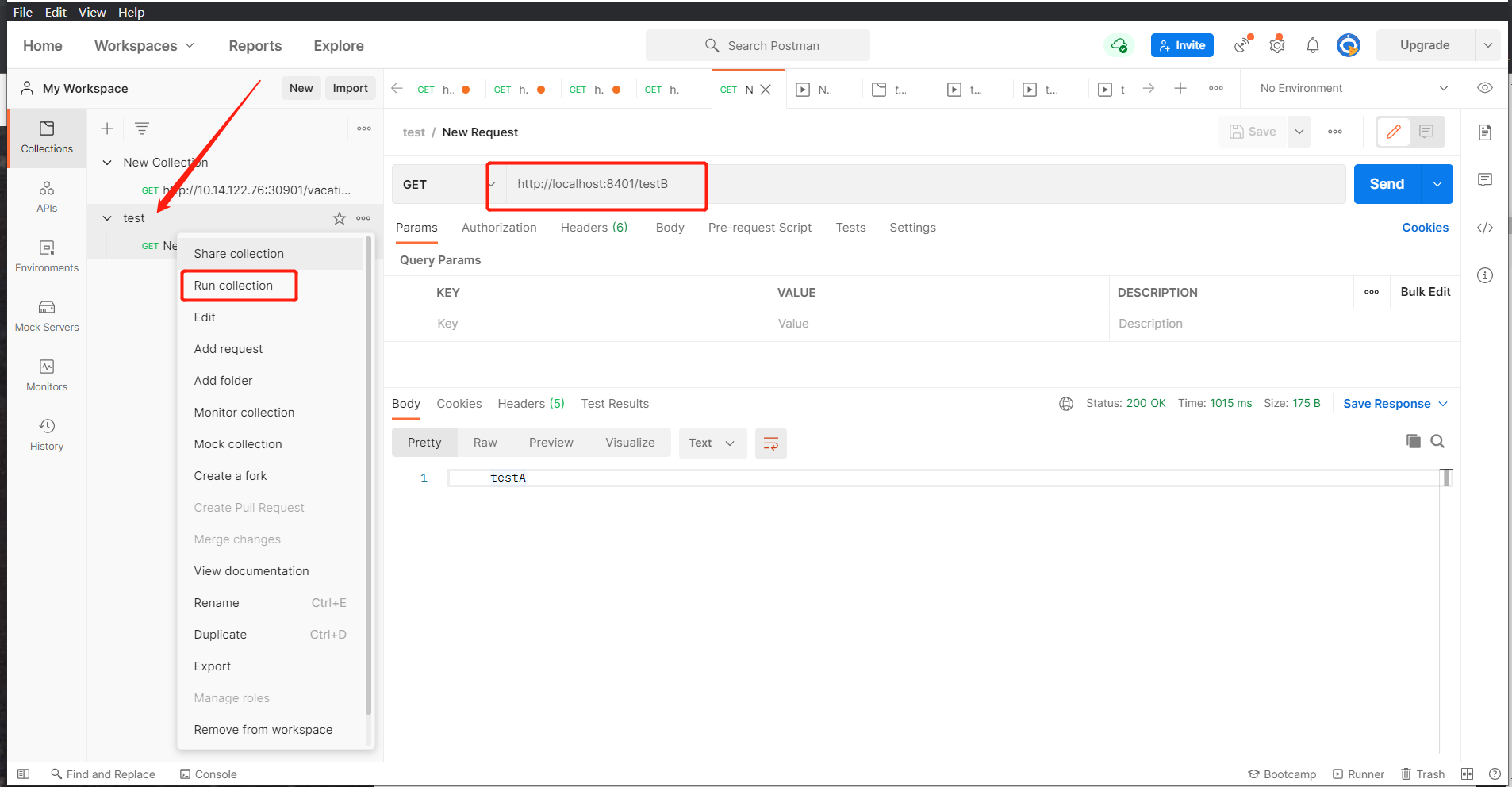Click the plus icon to create collection
The height and width of the screenshot is (787, 1512).
(x=107, y=129)
